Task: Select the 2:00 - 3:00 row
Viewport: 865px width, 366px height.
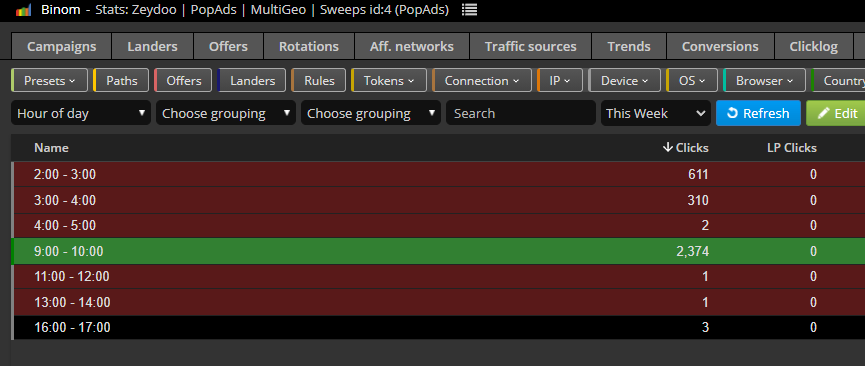Action: [x=438, y=174]
